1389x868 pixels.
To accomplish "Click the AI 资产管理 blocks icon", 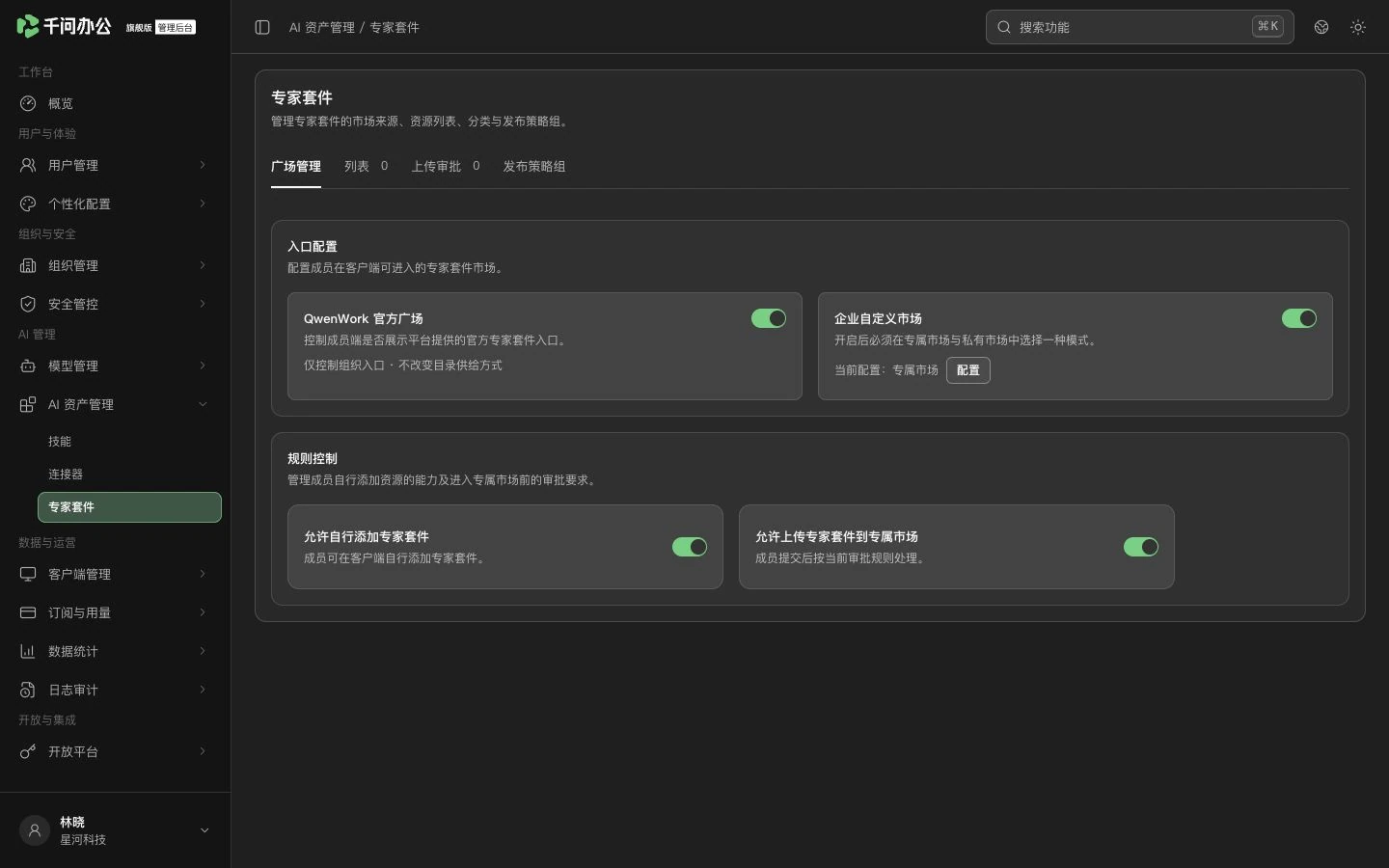I will (28, 404).
